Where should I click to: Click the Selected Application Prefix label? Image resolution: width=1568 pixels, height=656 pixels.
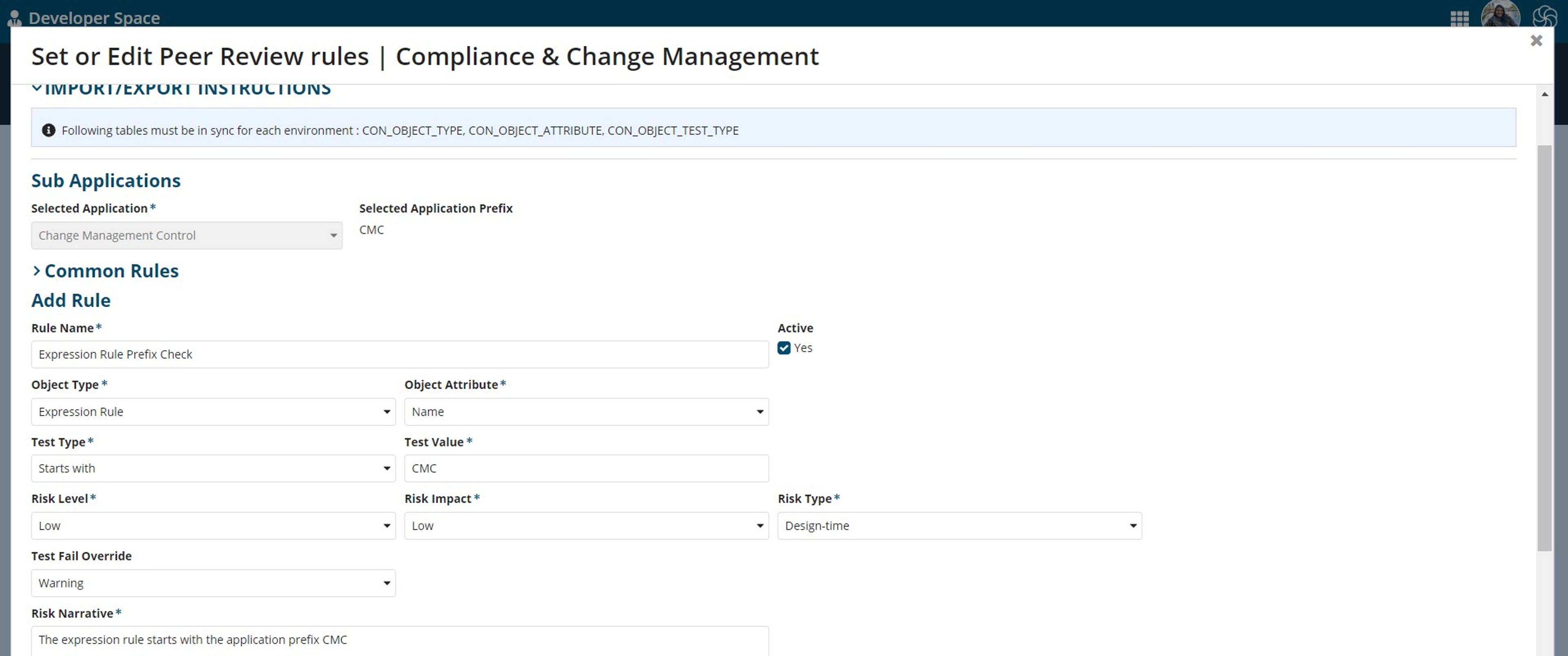pyautogui.click(x=436, y=208)
